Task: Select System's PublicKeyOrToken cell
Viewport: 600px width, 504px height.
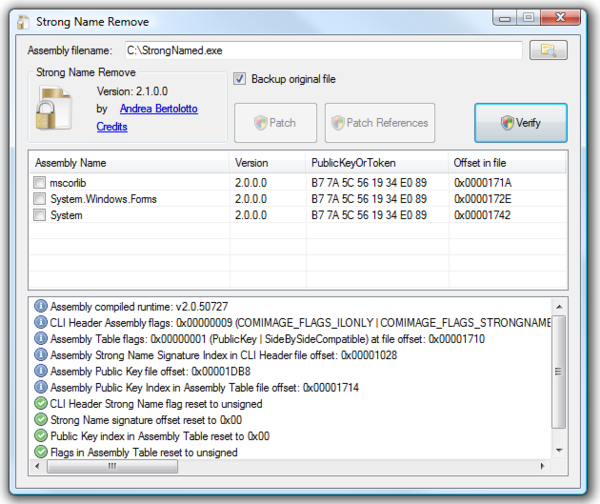Action: (369, 215)
